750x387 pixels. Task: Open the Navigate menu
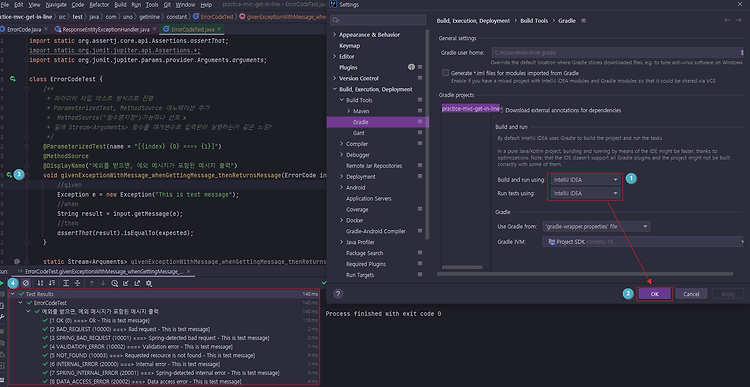pyautogui.click(x=56, y=4)
